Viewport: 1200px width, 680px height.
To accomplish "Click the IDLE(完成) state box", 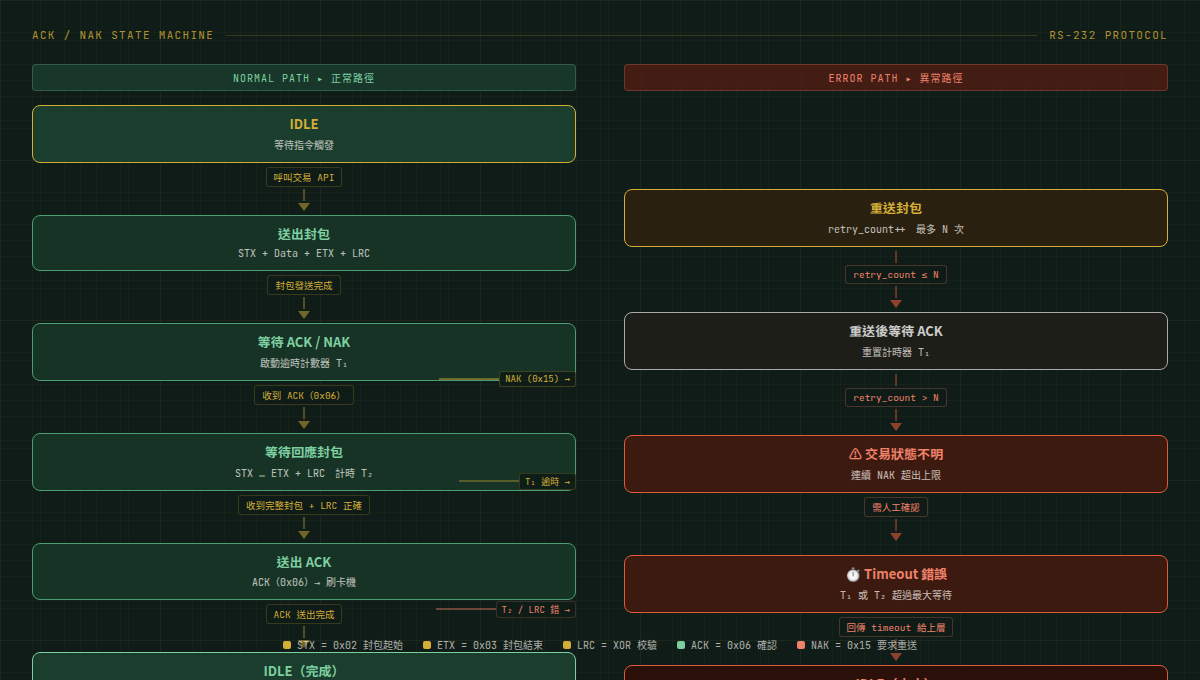I will (x=304, y=666).
